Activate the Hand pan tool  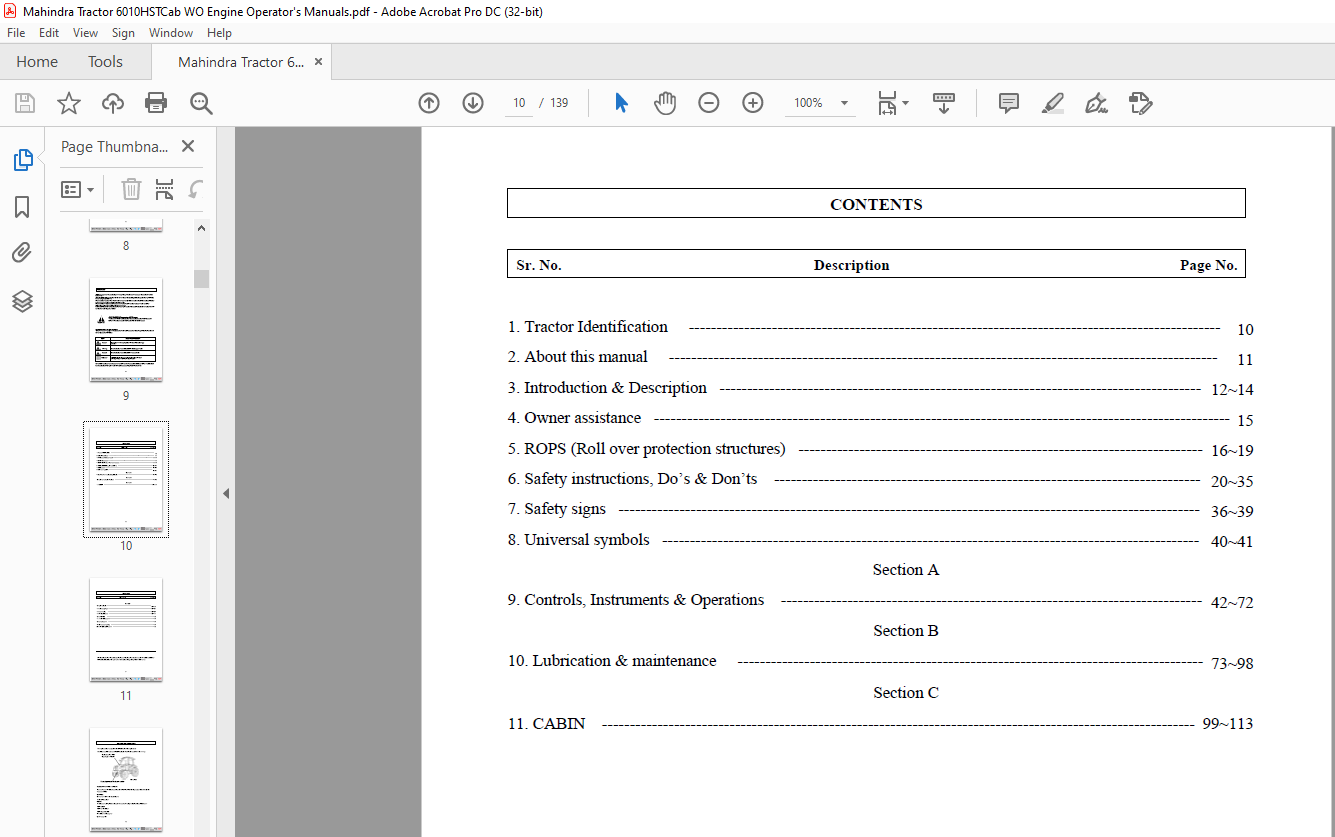[665, 103]
